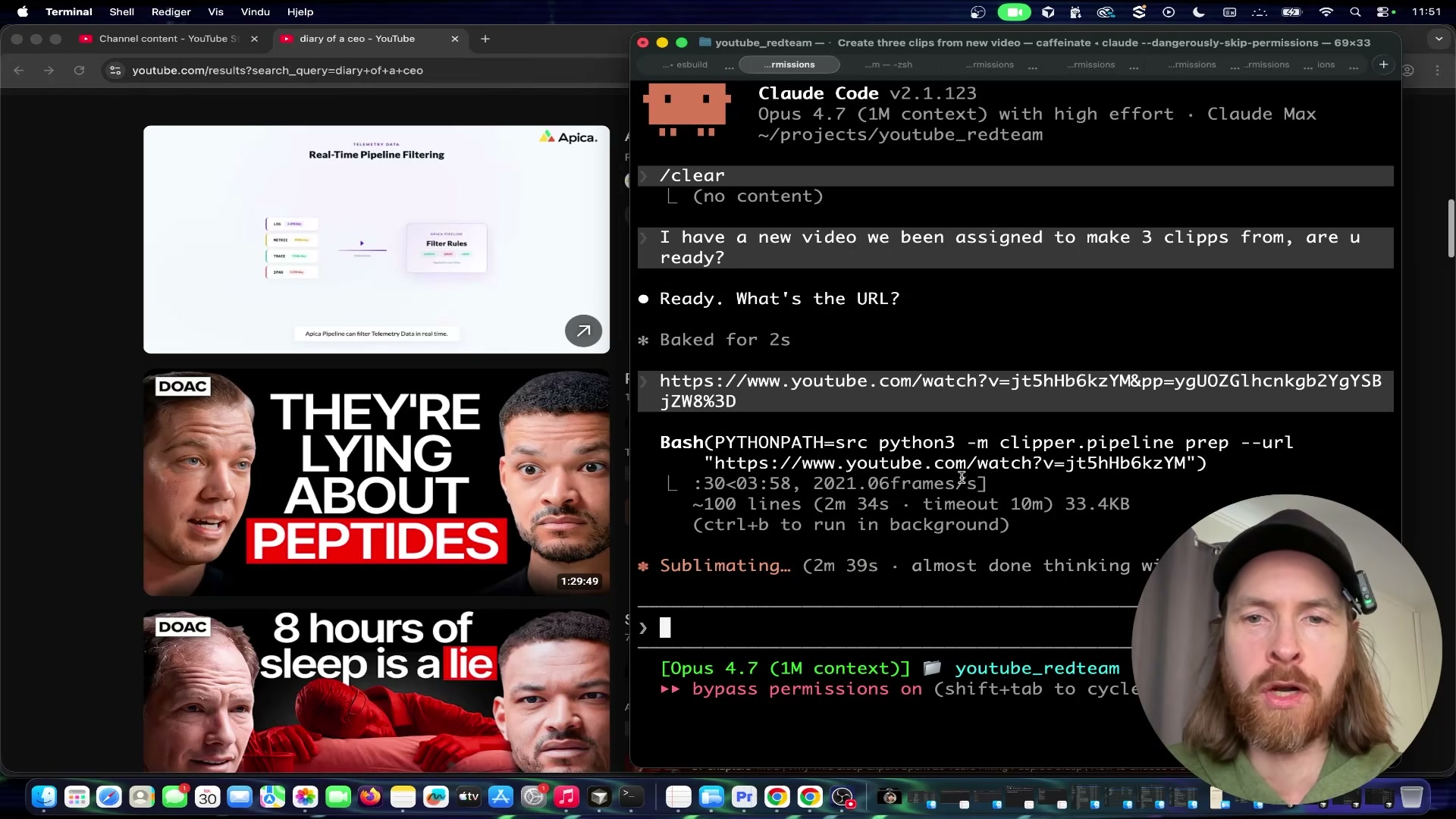Reload the YouTube results page
This screenshot has height=819, width=1456.
79,71
